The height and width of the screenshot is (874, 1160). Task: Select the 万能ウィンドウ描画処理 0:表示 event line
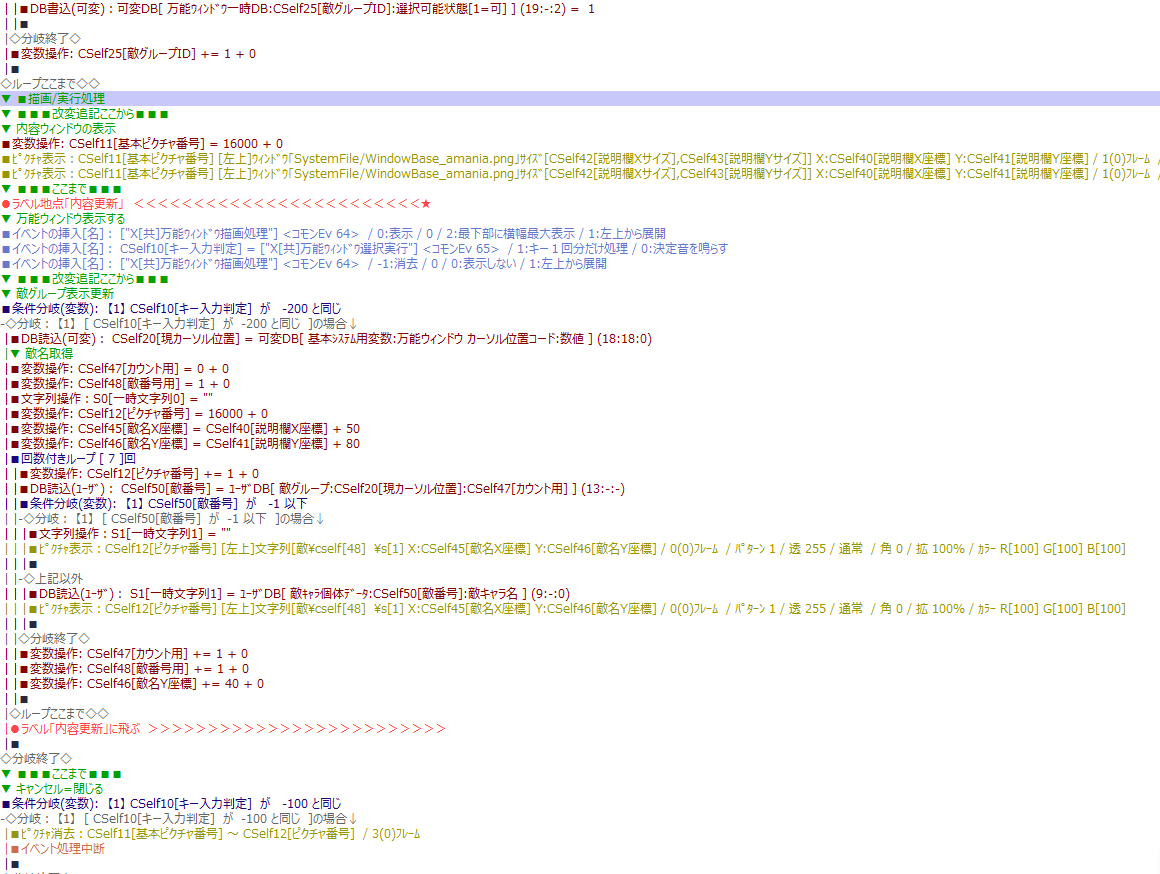[x=334, y=234]
